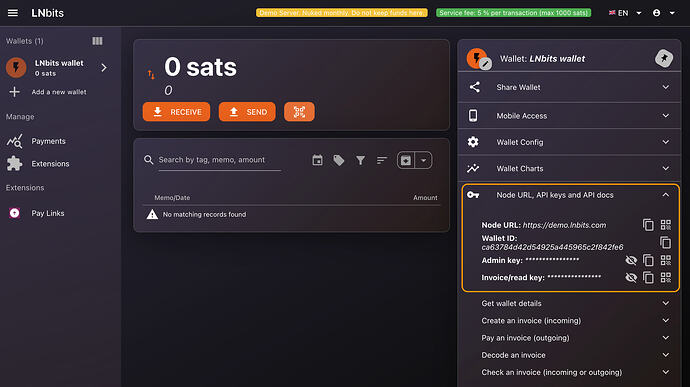Expand the Mobile Access section

pyautogui.click(x=569, y=116)
